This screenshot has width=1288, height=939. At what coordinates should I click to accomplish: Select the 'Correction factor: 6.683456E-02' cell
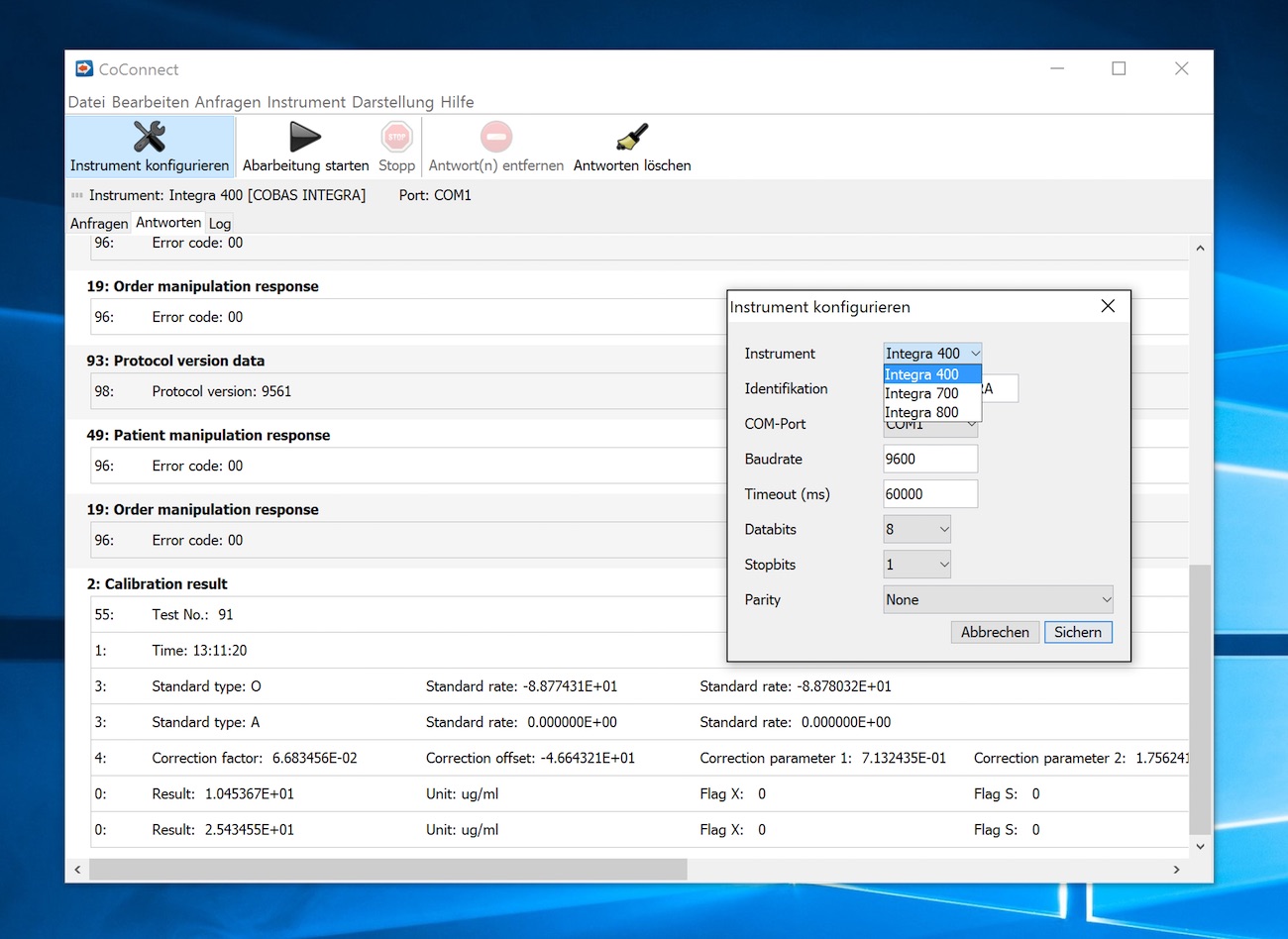tap(255, 758)
